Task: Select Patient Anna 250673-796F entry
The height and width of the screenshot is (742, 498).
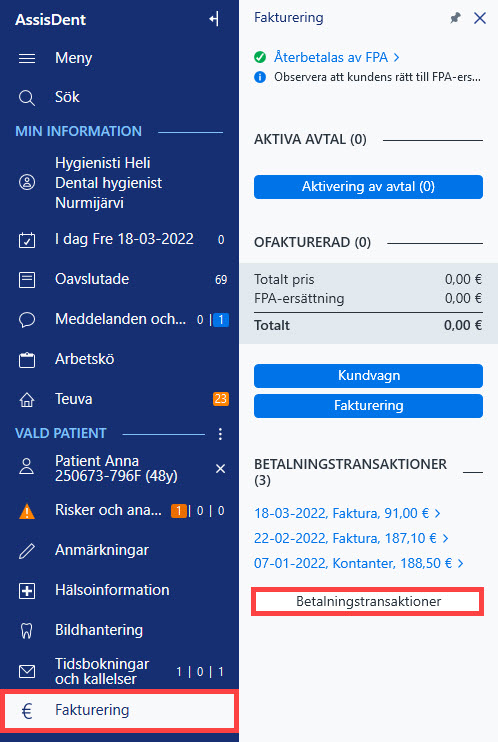Action: tap(116, 468)
